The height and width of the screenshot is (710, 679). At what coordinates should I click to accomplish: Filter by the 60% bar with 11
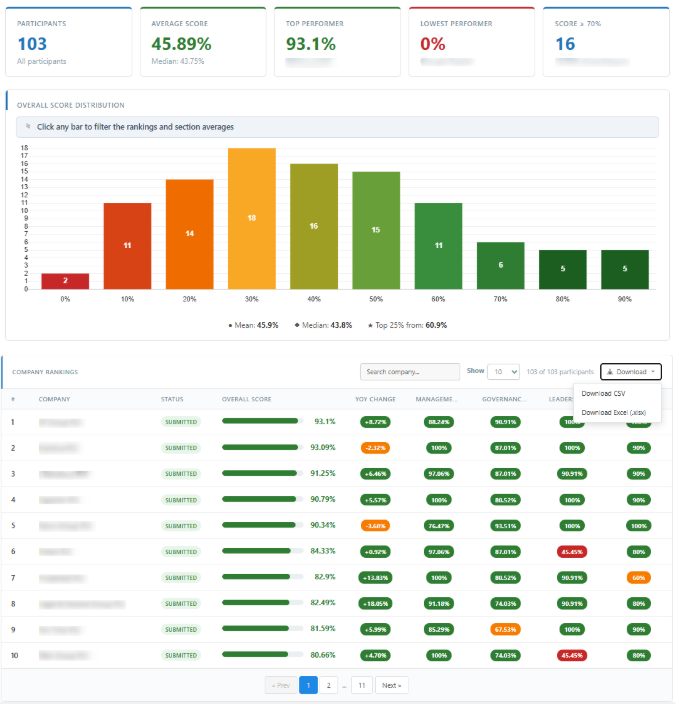[x=438, y=246]
